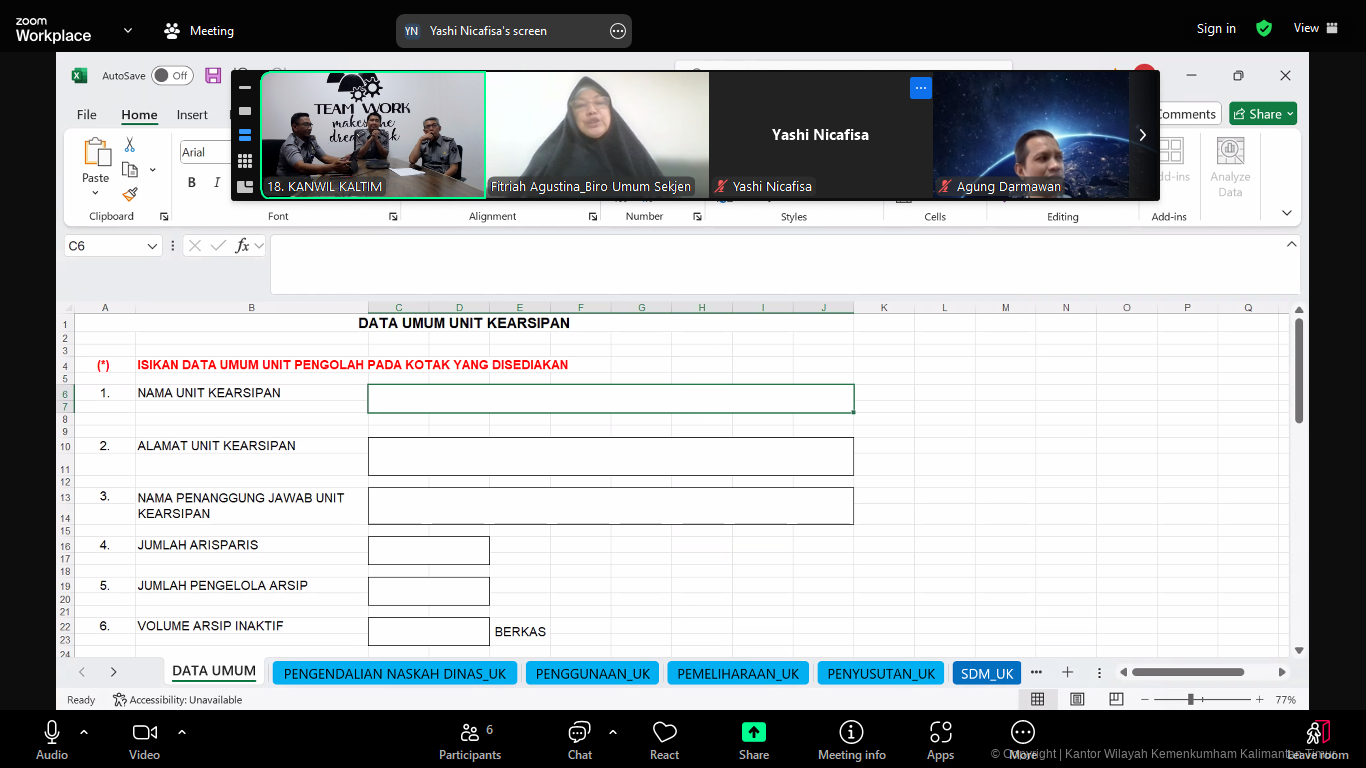Open Zoom React menu
This screenshot has height=768, width=1366.
pyautogui.click(x=665, y=740)
